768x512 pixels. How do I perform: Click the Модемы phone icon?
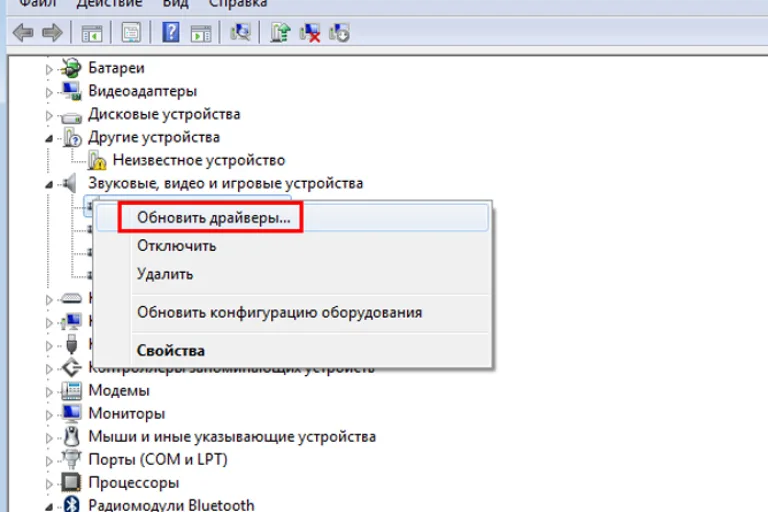[71, 390]
